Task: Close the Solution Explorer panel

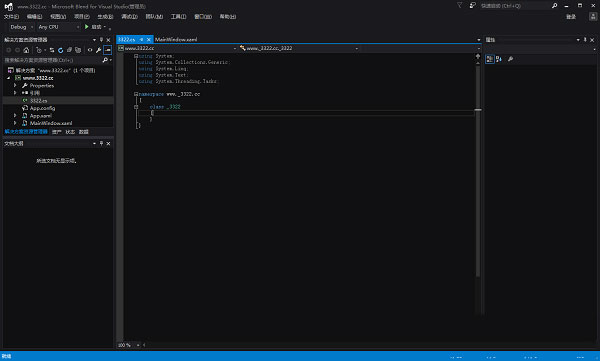Action: point(108,40)
